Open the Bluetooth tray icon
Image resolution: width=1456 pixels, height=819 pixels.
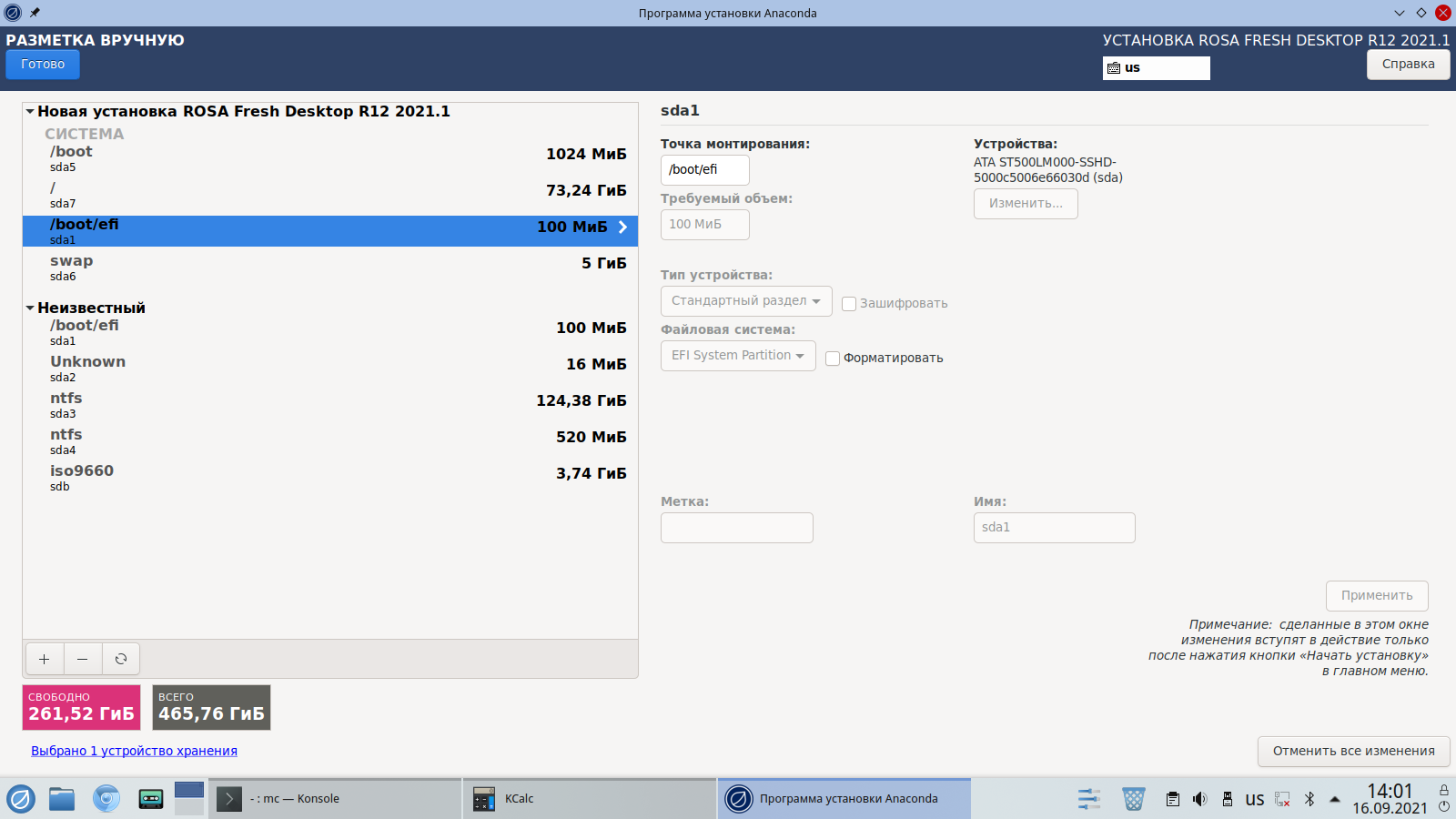(x=1309, y=799)
